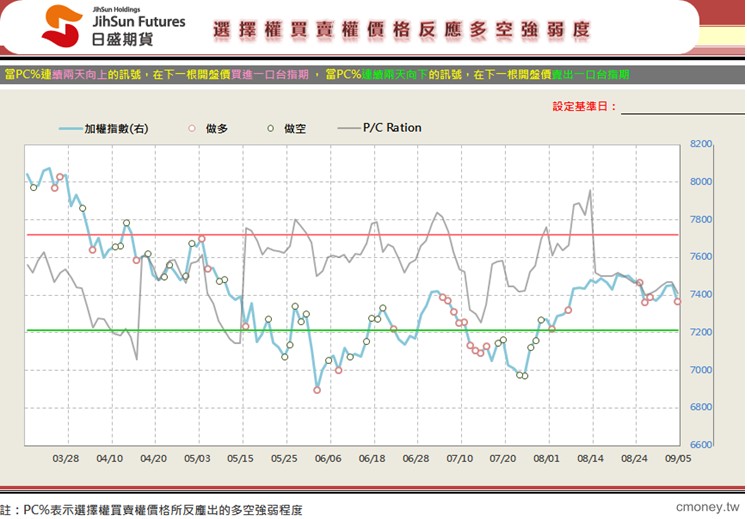
Task: Click the 7200 value on right axis
Action: [701, 332]
